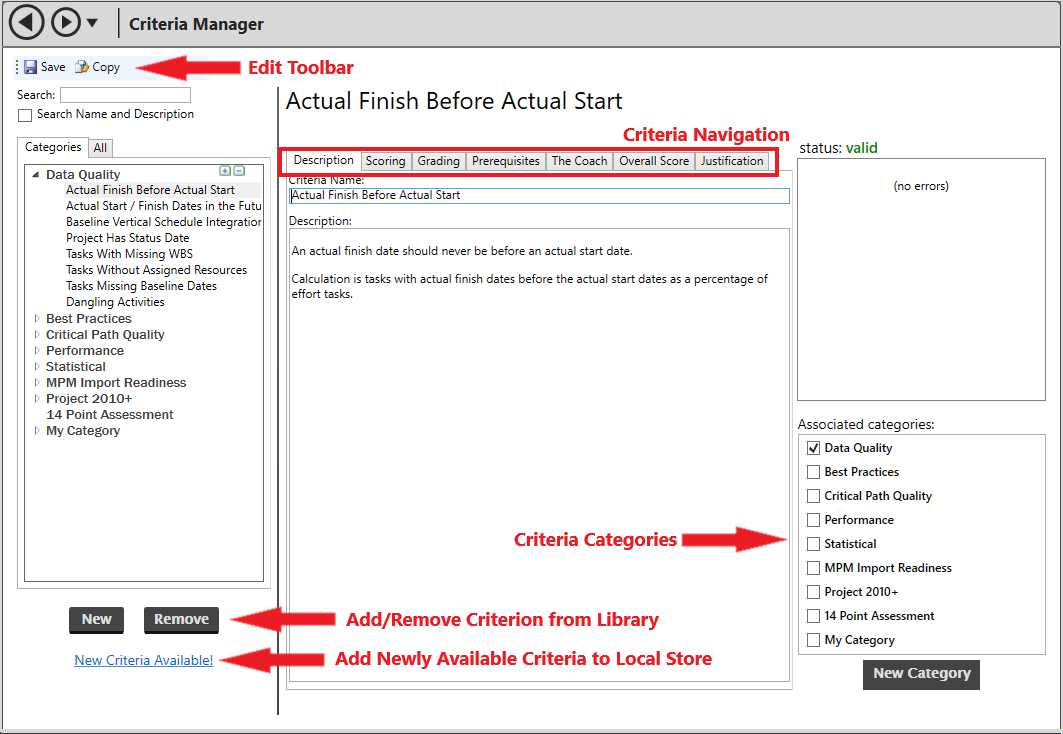Click the collapse all minus icon in tree

coord(239,172)
